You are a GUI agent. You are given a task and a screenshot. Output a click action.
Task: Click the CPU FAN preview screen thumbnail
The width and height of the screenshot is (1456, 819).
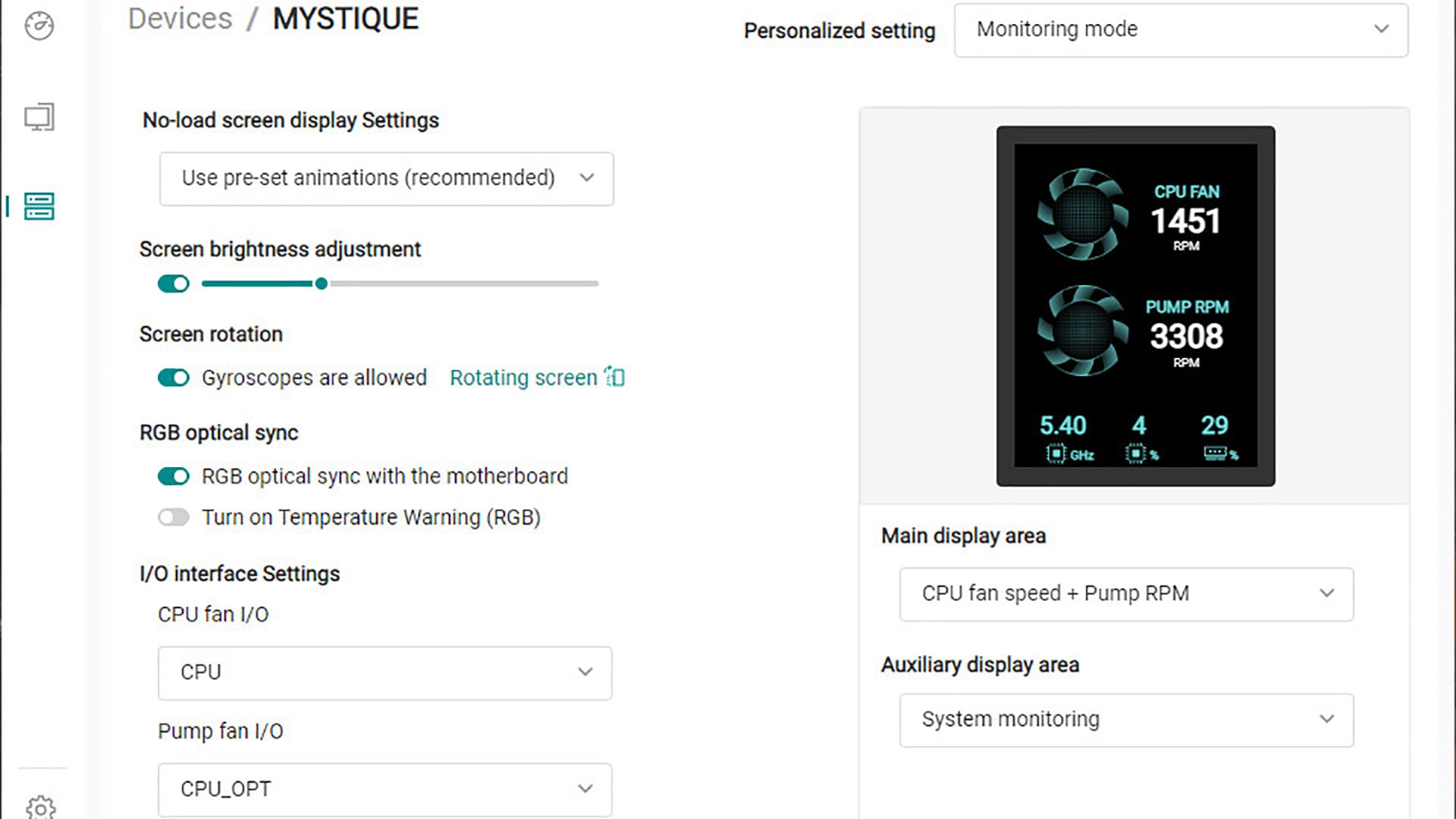pyautogui.click(x=1135, y=306)
